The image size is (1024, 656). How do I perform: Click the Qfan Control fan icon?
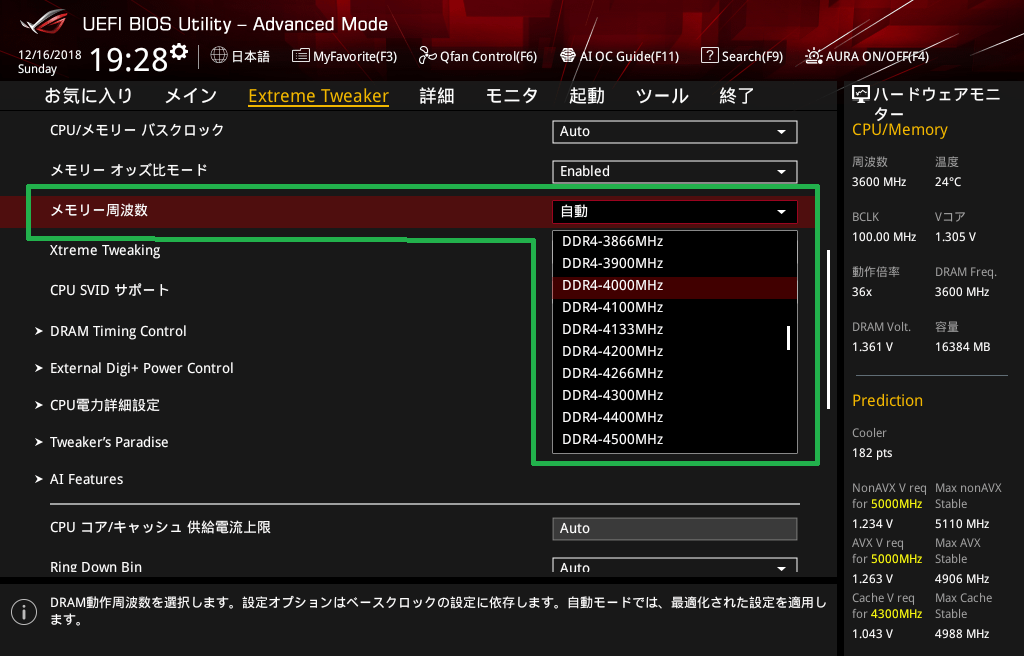point(427,56)
